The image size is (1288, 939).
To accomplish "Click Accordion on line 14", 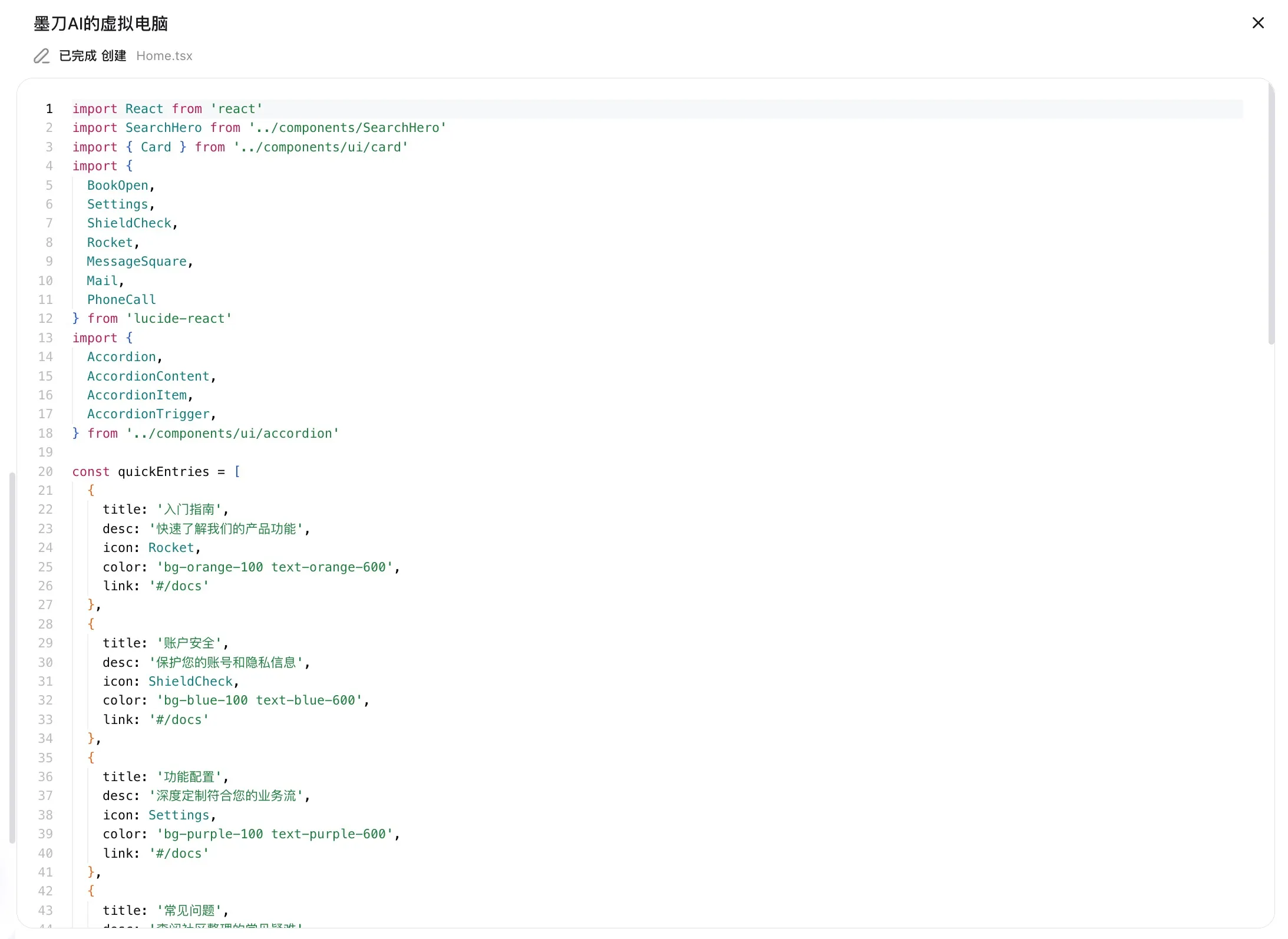I will click(x=121, y=357).
